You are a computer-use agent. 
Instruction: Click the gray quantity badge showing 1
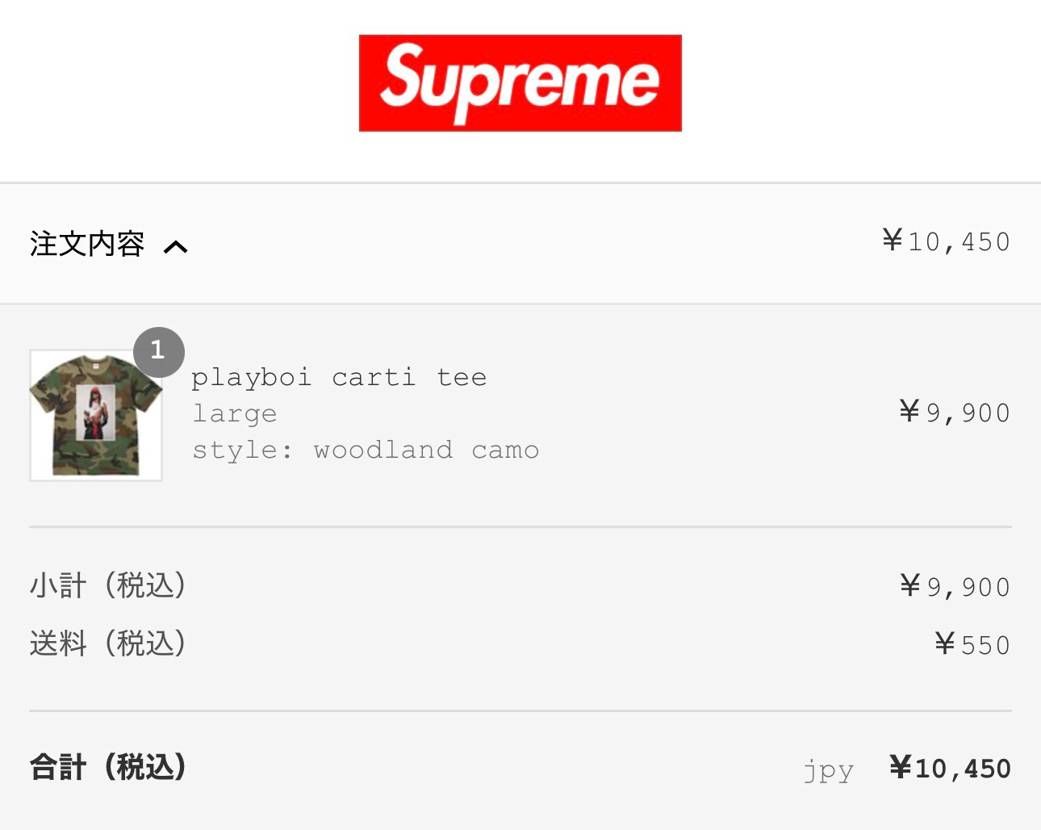coord(159,352)
